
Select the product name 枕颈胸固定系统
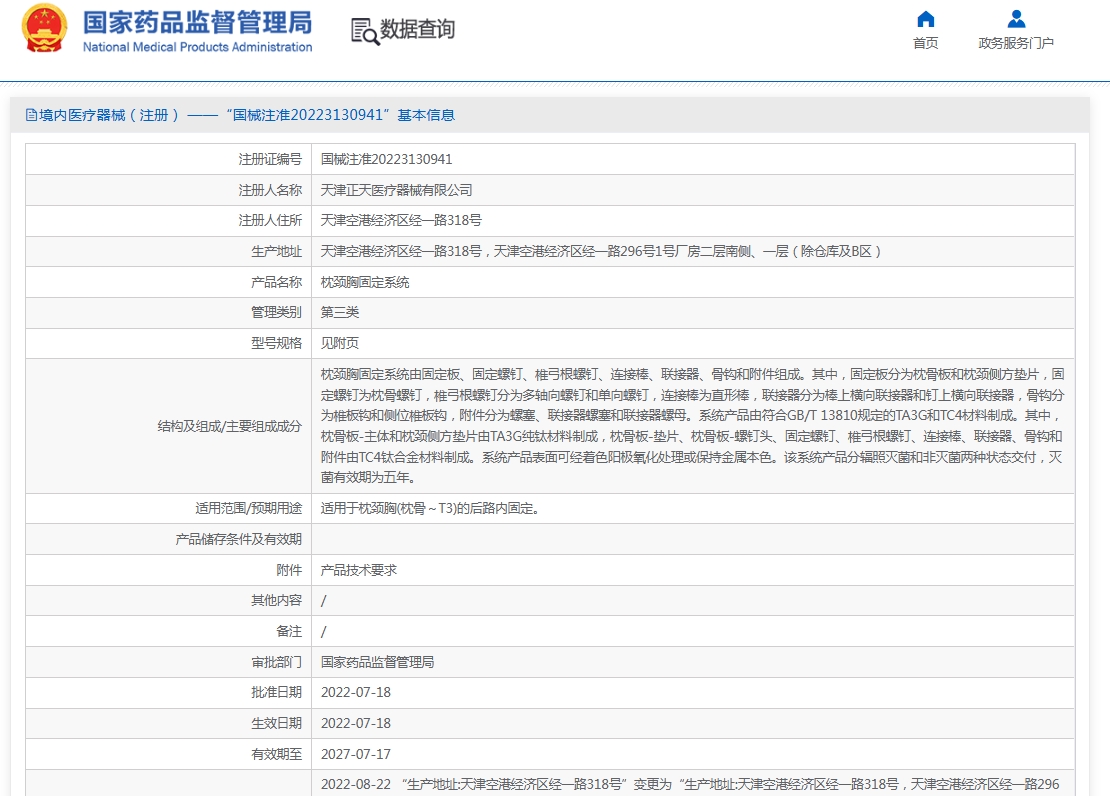point(365,282)
